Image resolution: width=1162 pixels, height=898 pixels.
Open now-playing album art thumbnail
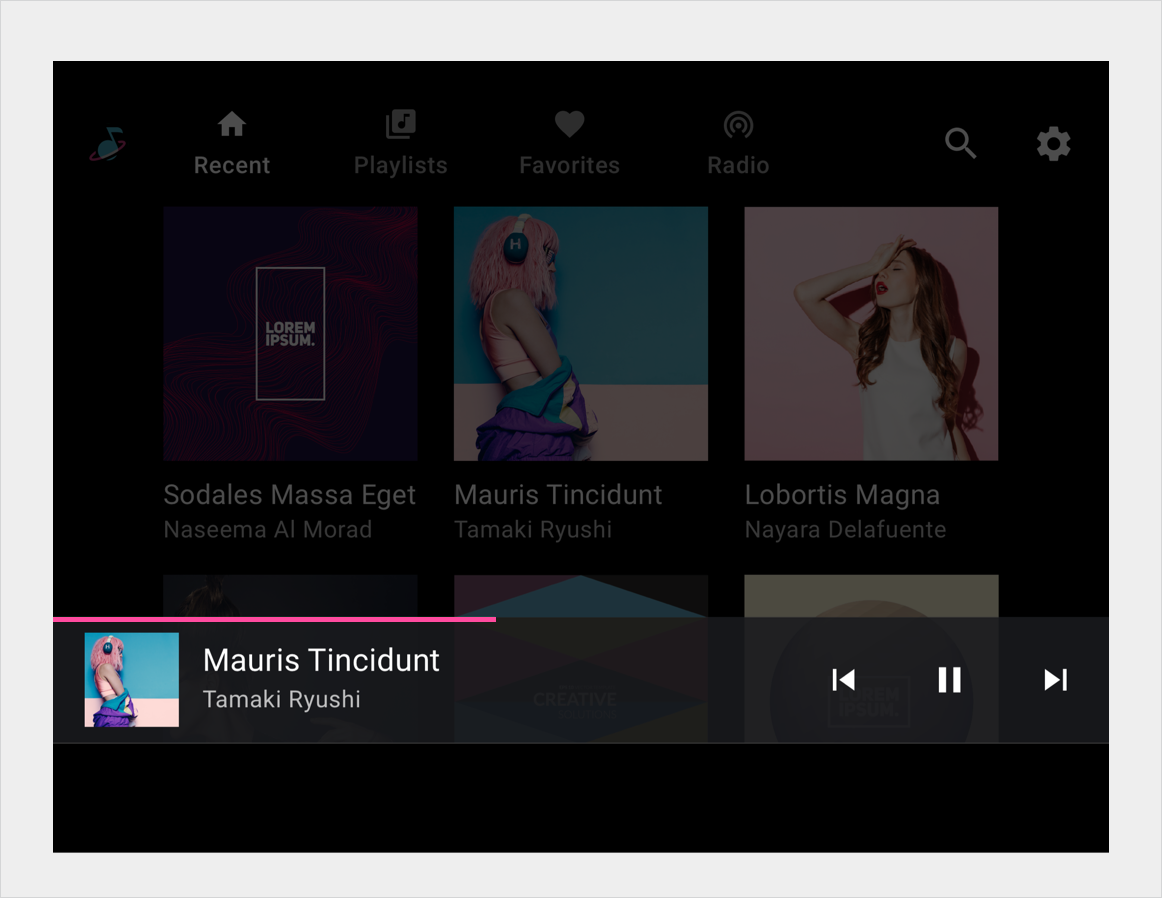pyautogui.click(x=132, y=680)
